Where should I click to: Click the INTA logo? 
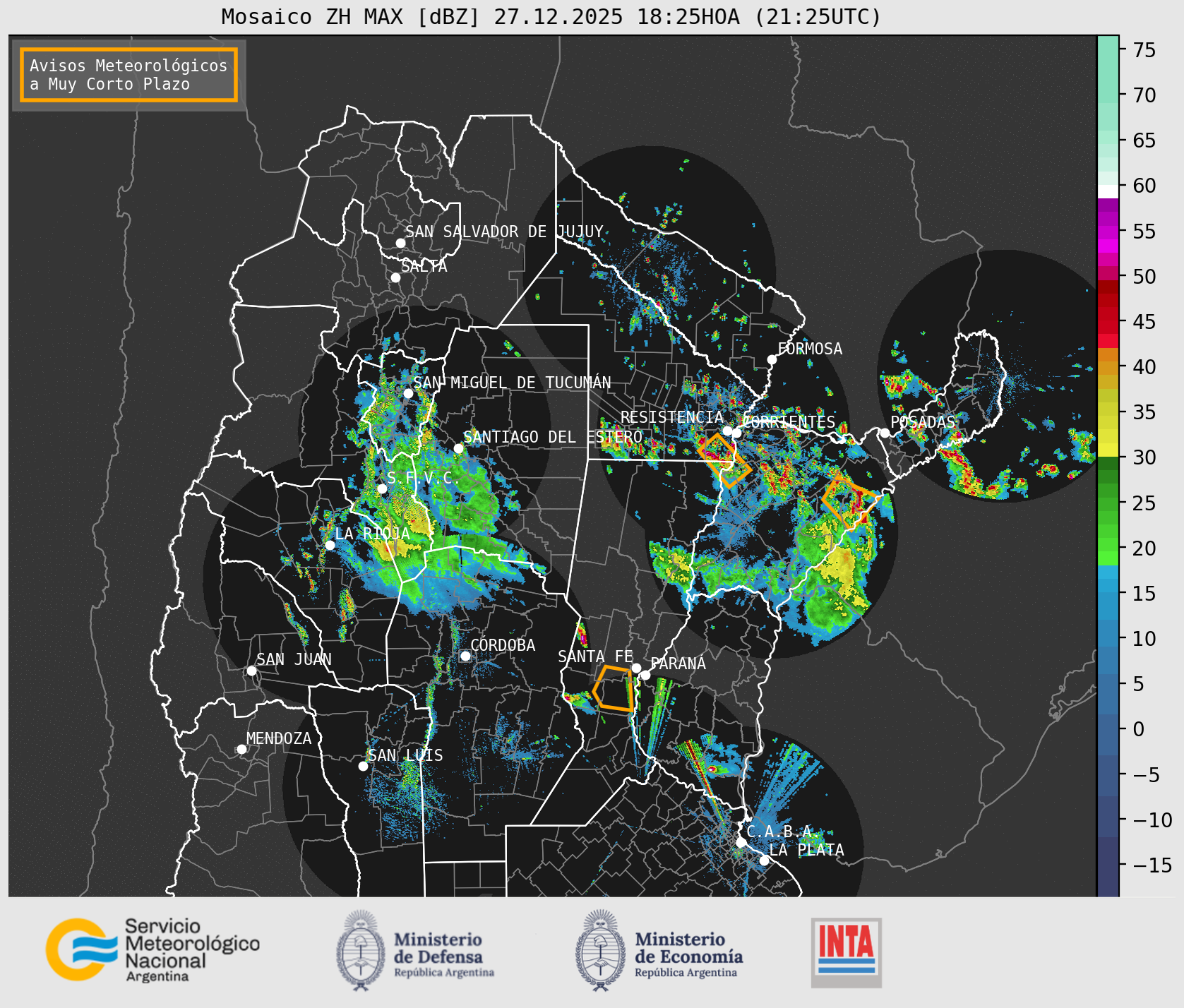(846, 952)
